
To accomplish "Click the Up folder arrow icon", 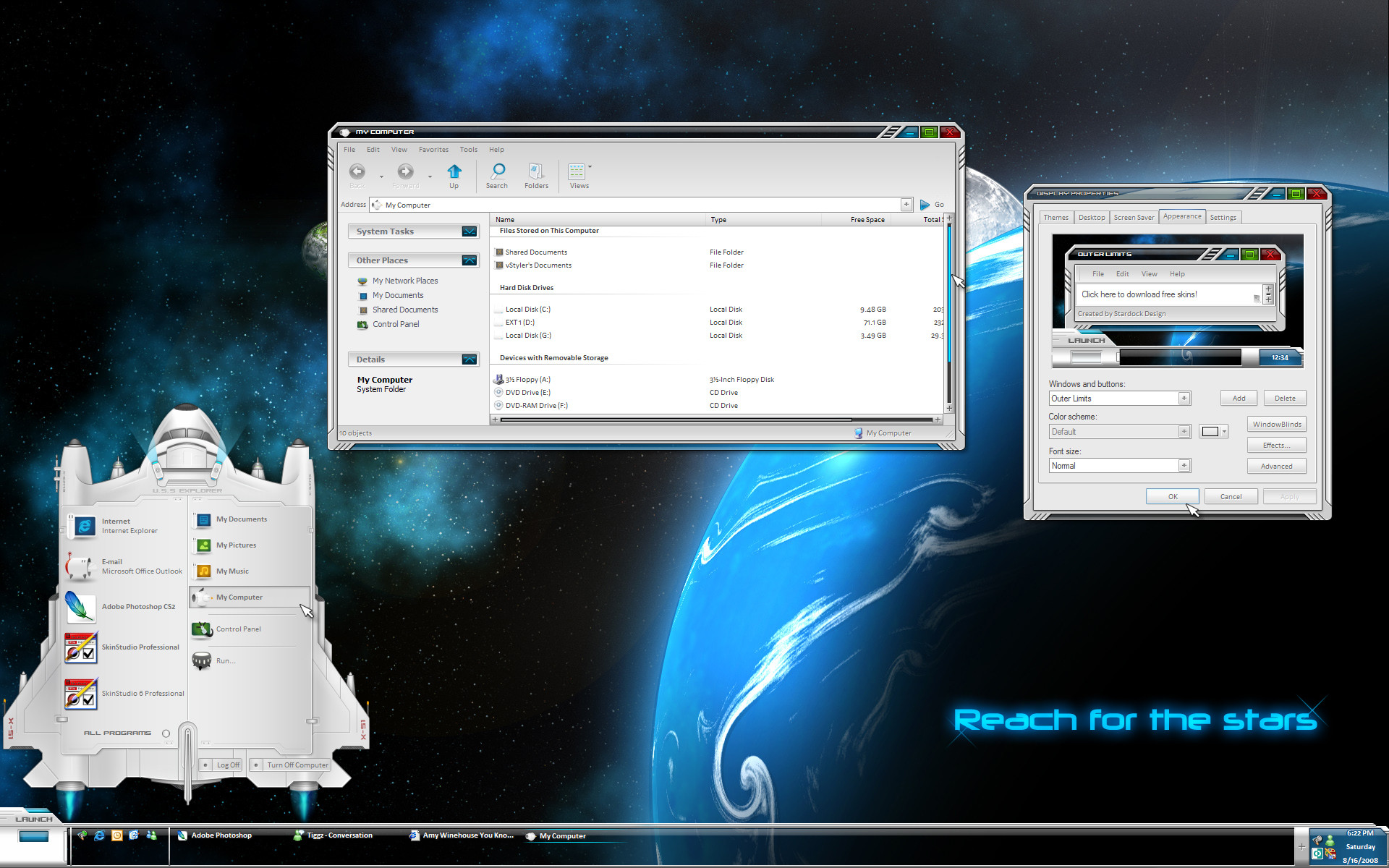I will [x=454, y=171].
